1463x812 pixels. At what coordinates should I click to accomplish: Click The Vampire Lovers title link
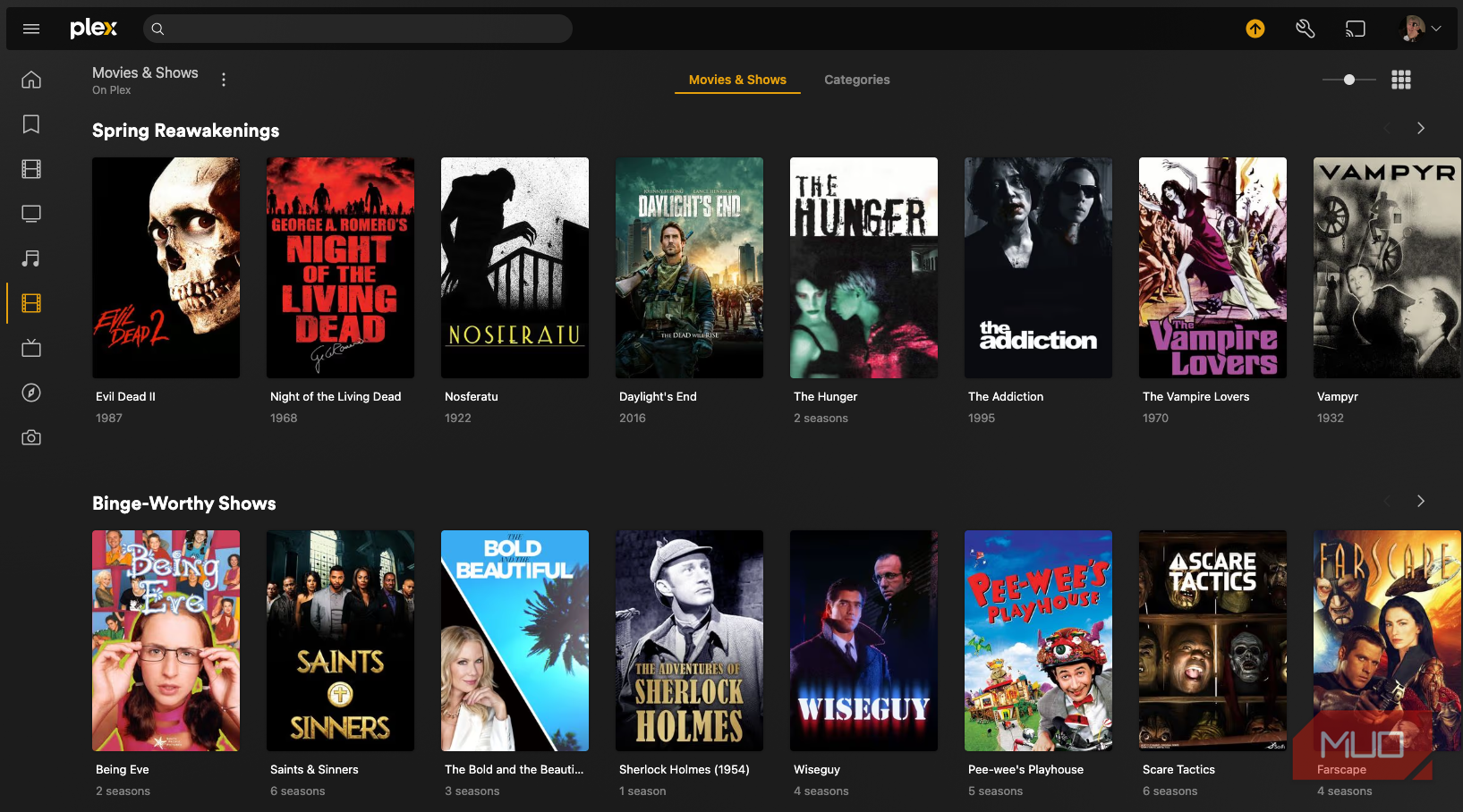[x=1195, y=396]
